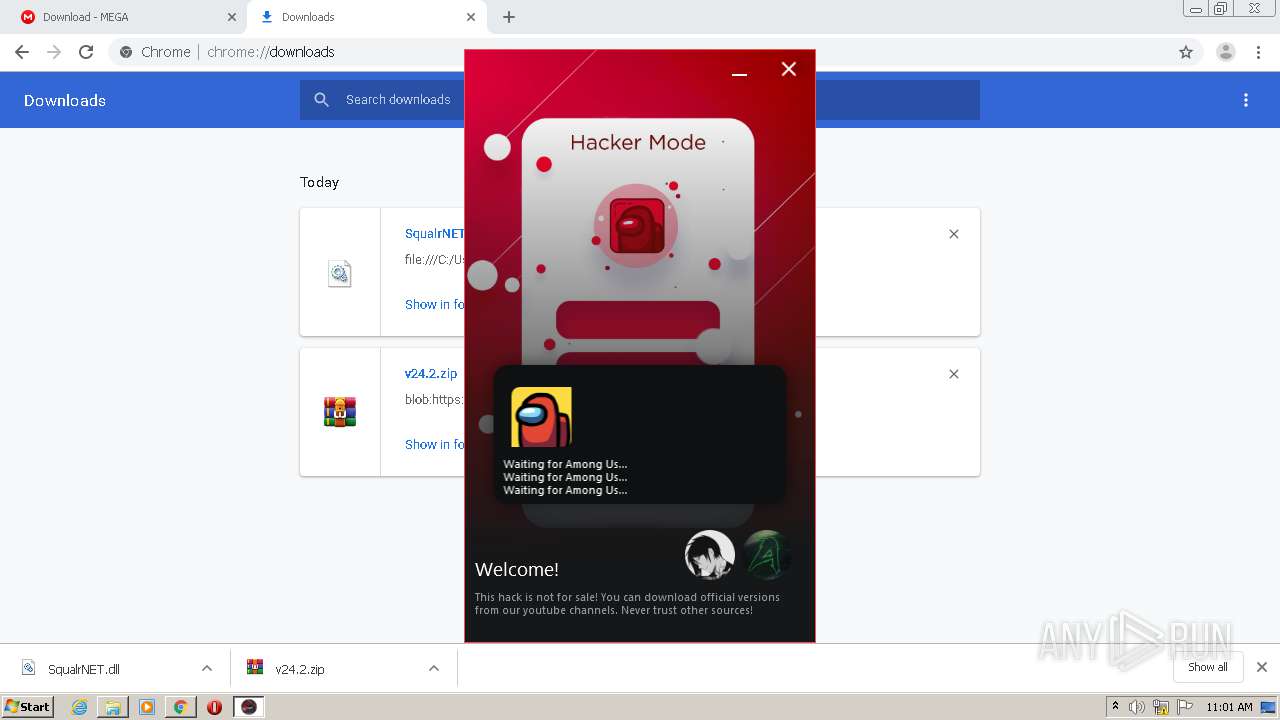Click the first red input field in Hacker Mode

tap(638, 320)
